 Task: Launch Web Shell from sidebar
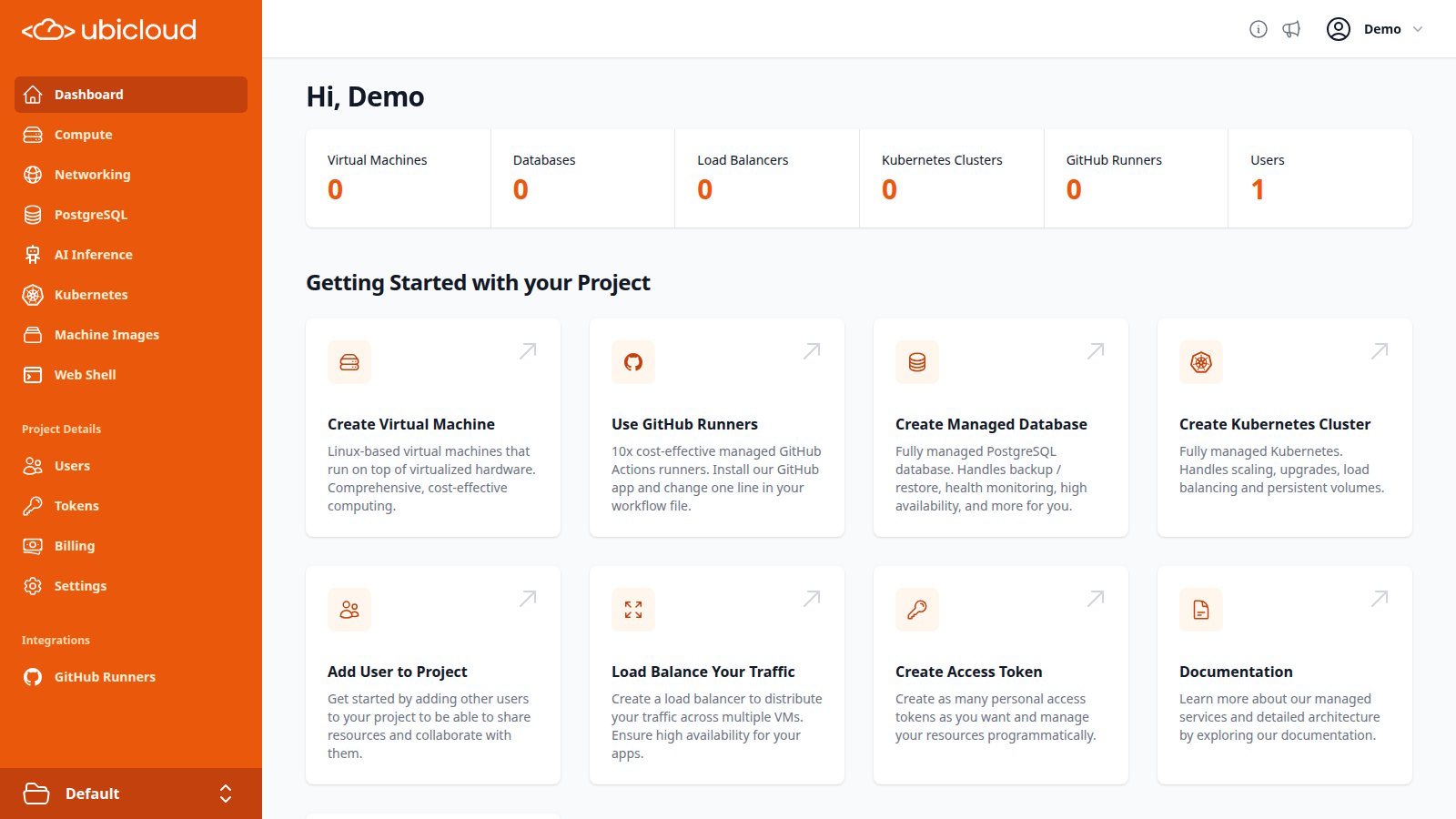pyautogui.click(x=131, y=375)
